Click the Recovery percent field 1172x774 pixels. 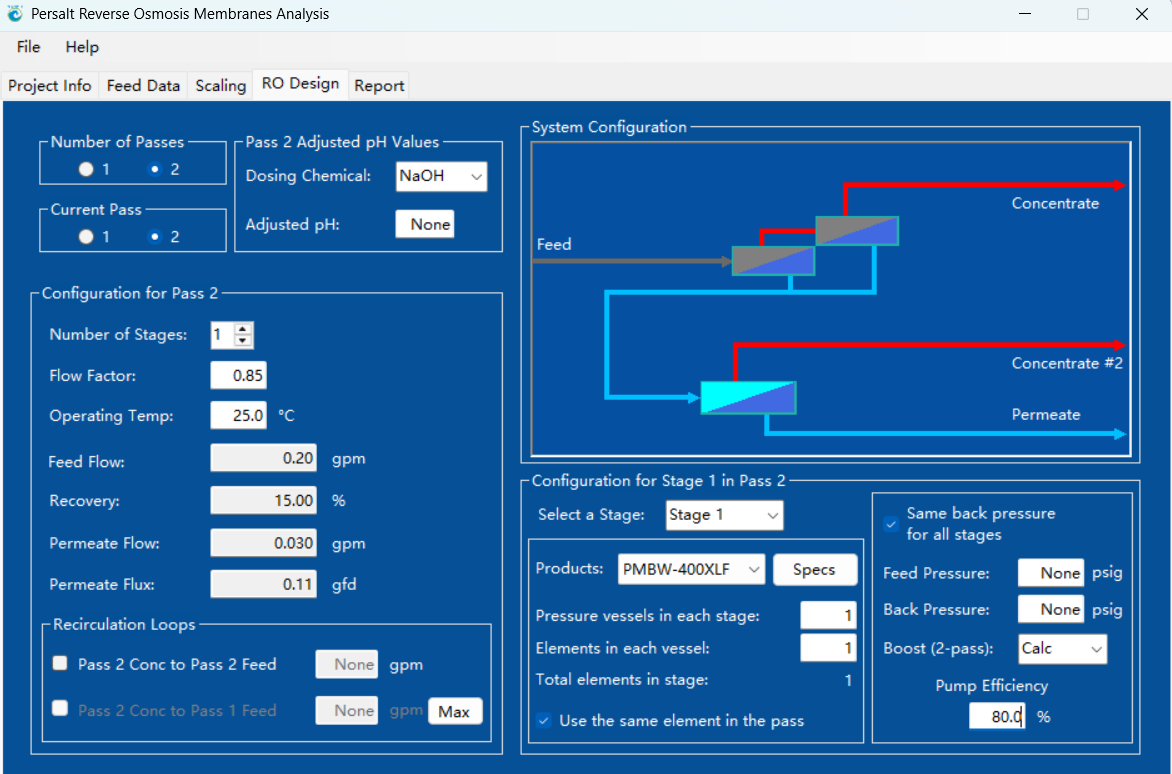264,501
